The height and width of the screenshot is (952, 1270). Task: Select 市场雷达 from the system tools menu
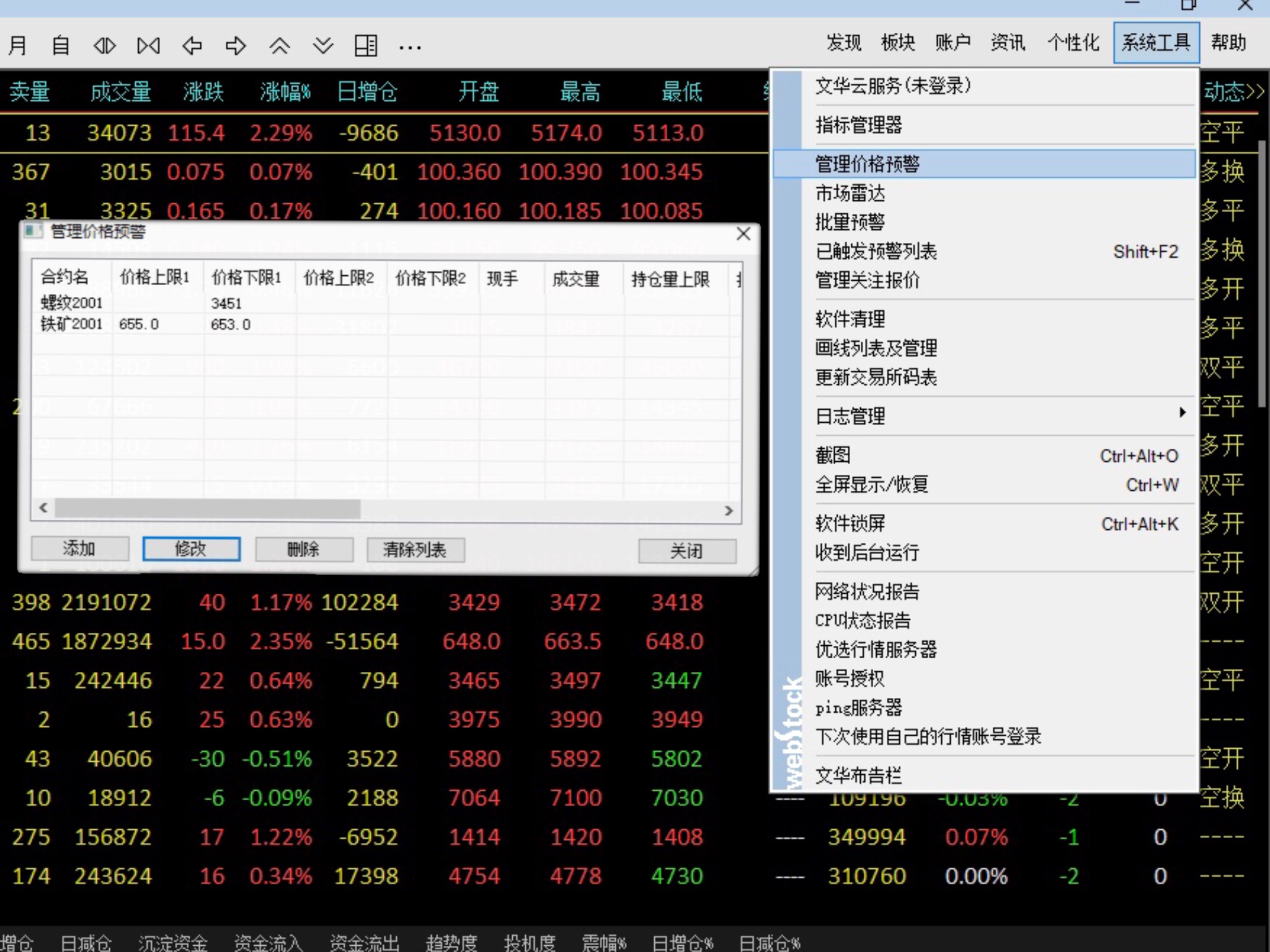[850, 193]
